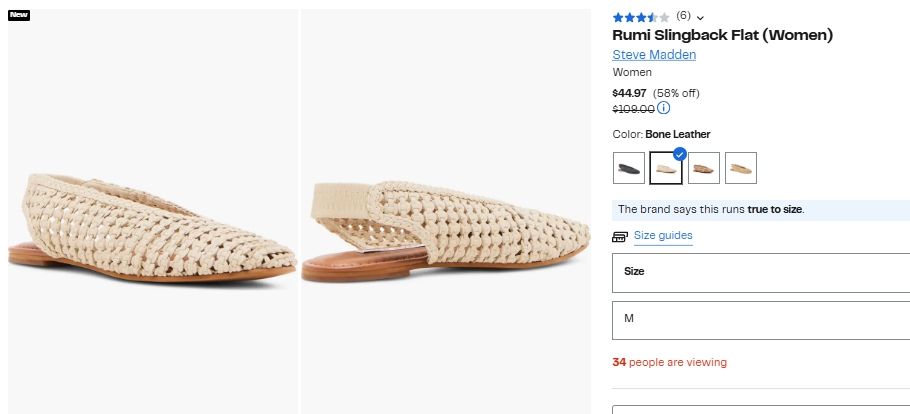The image size is (910, 414).
Task: Open the Size dropdown
Action: (760, 272)
